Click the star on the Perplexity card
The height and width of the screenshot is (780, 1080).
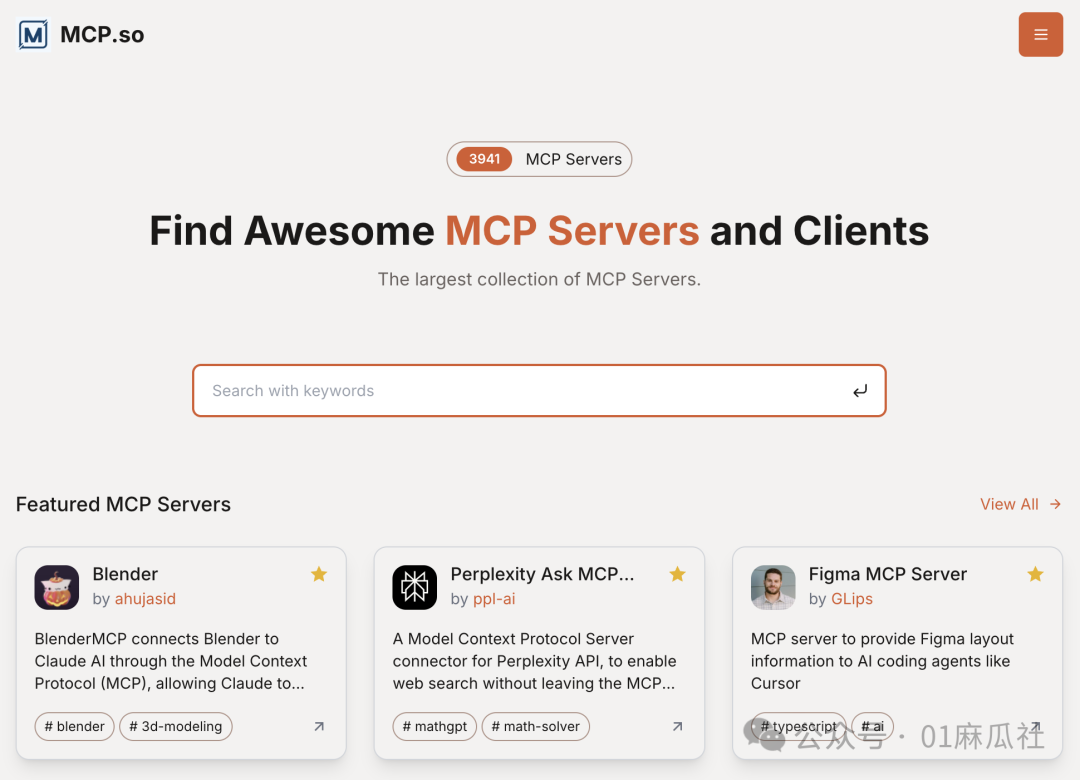coord(677,574)
